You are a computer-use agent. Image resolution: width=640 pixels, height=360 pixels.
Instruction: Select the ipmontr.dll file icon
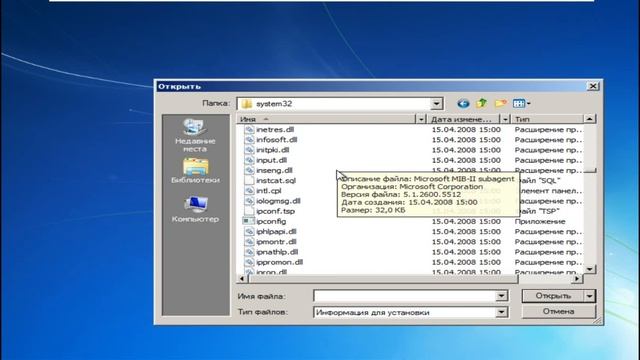249,242
